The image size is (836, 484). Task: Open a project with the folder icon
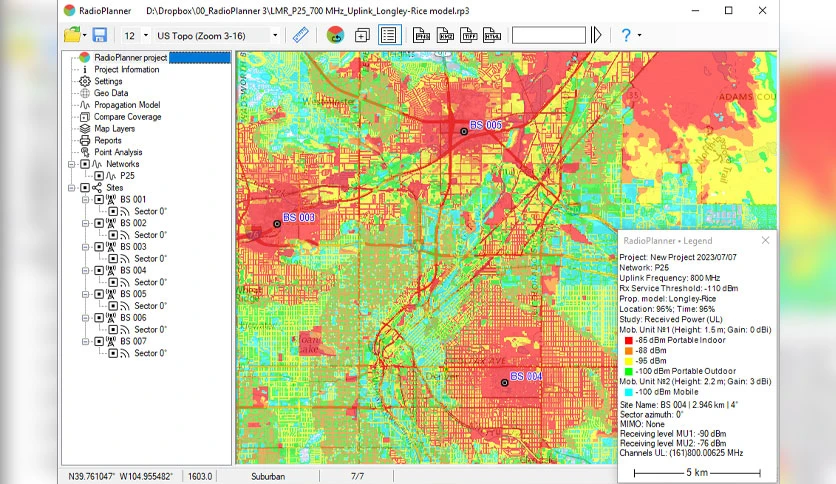pos(72,35)
